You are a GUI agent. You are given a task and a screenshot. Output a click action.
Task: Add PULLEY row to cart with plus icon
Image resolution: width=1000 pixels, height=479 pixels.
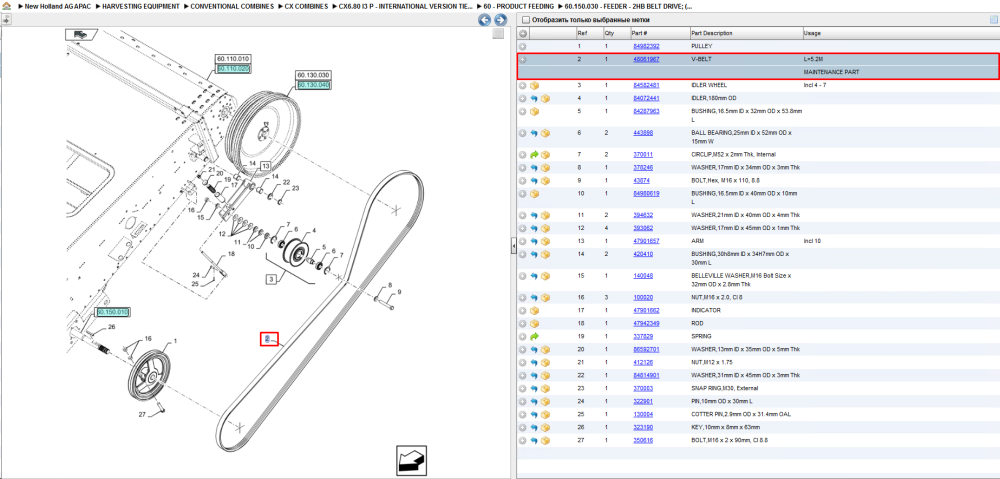pos(522,47)
